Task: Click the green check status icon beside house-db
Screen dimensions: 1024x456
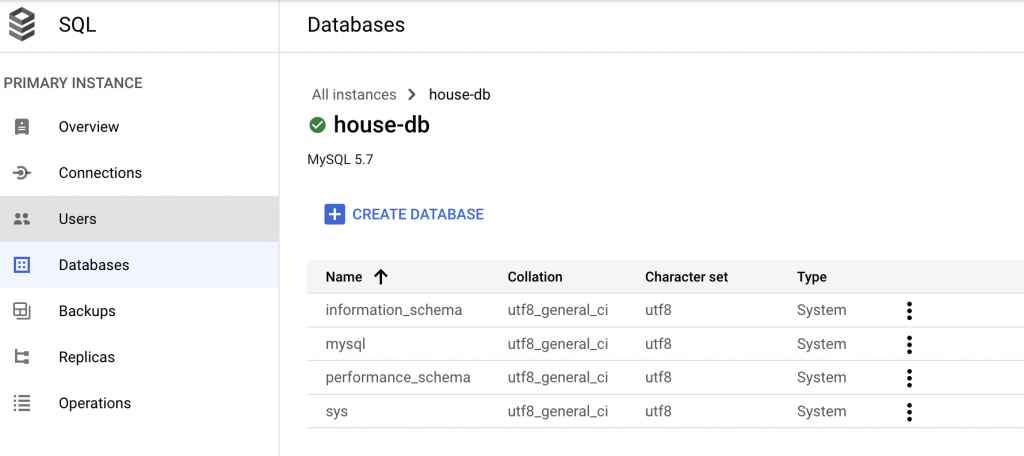Action: click(x=317, y=125)
